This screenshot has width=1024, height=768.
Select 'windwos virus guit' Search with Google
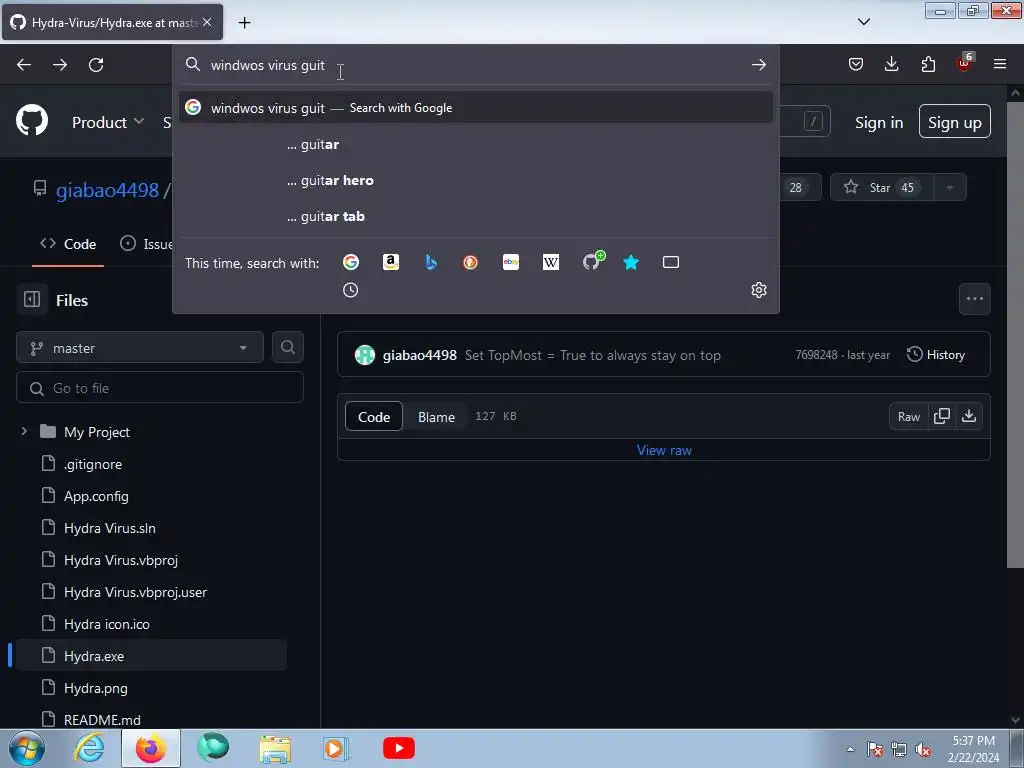[475, 108]
